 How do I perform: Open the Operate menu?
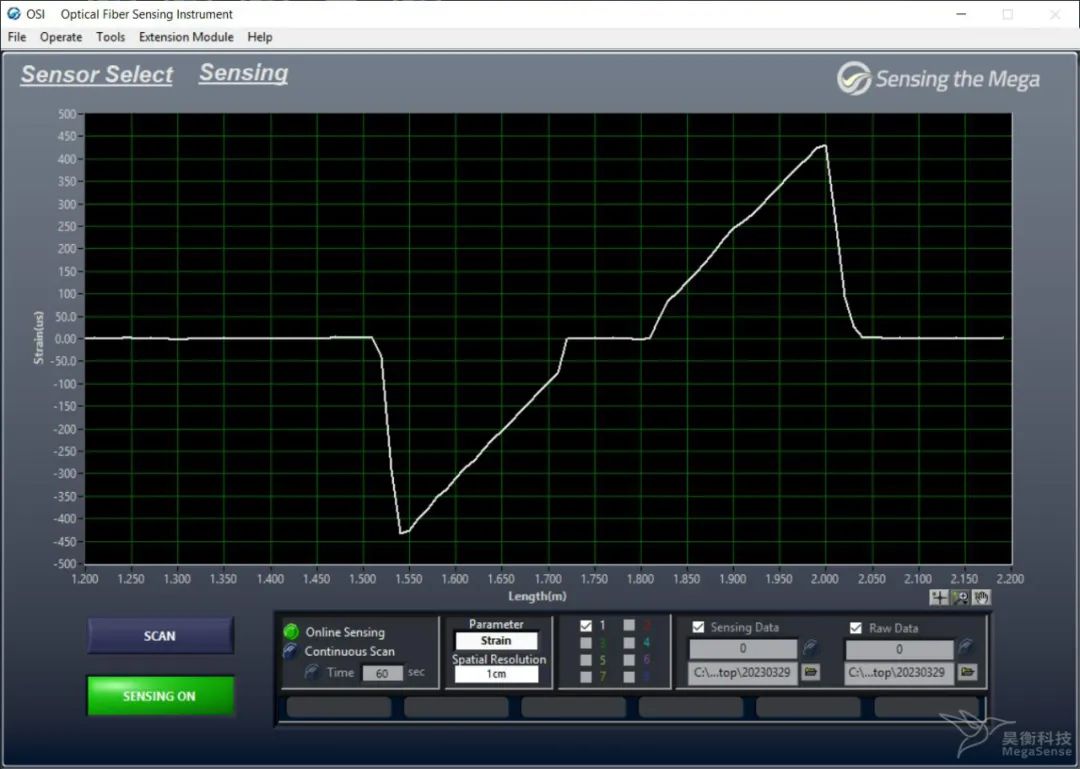[x=61, y=37]
